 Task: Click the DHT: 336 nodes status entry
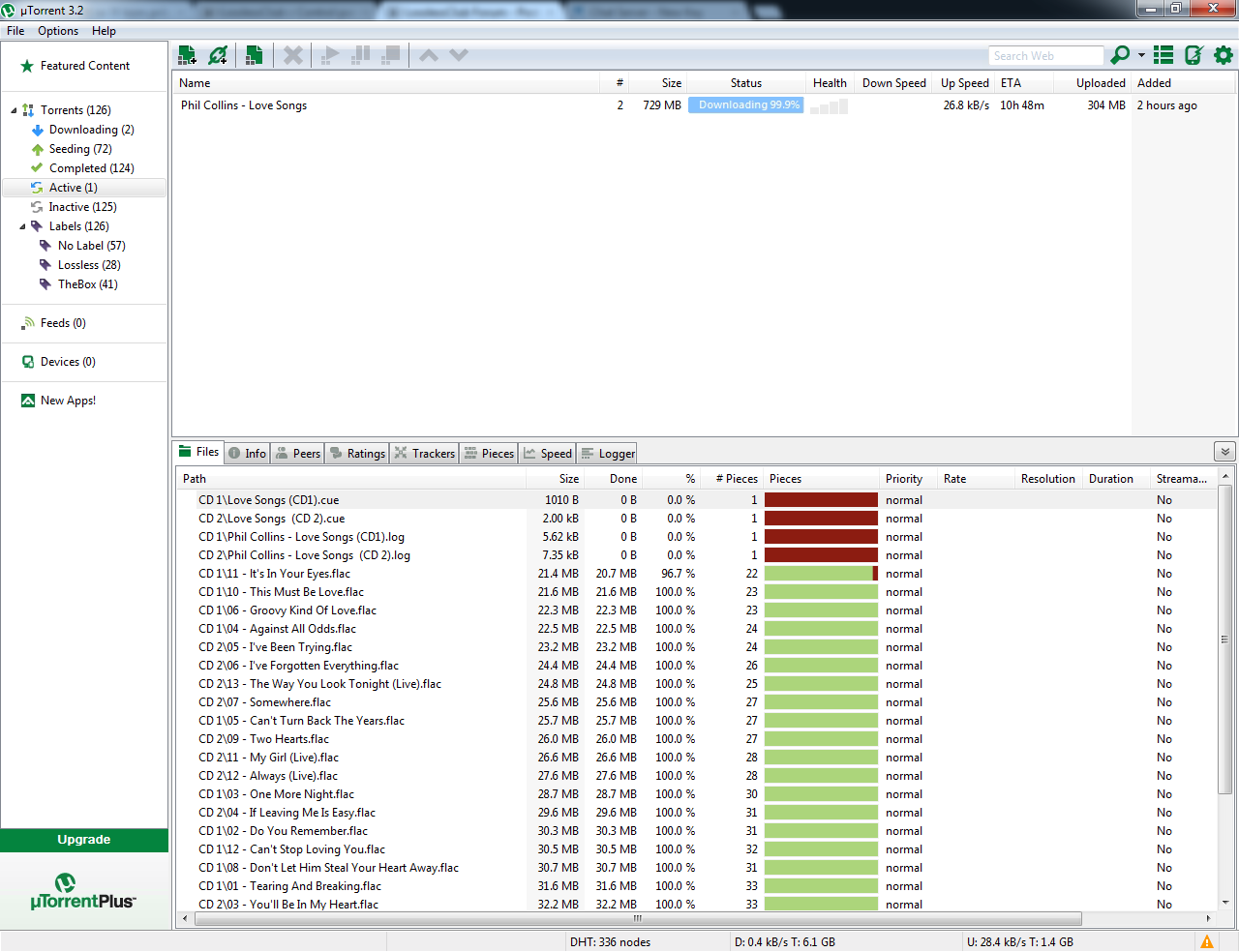click(x=610, y=942)
